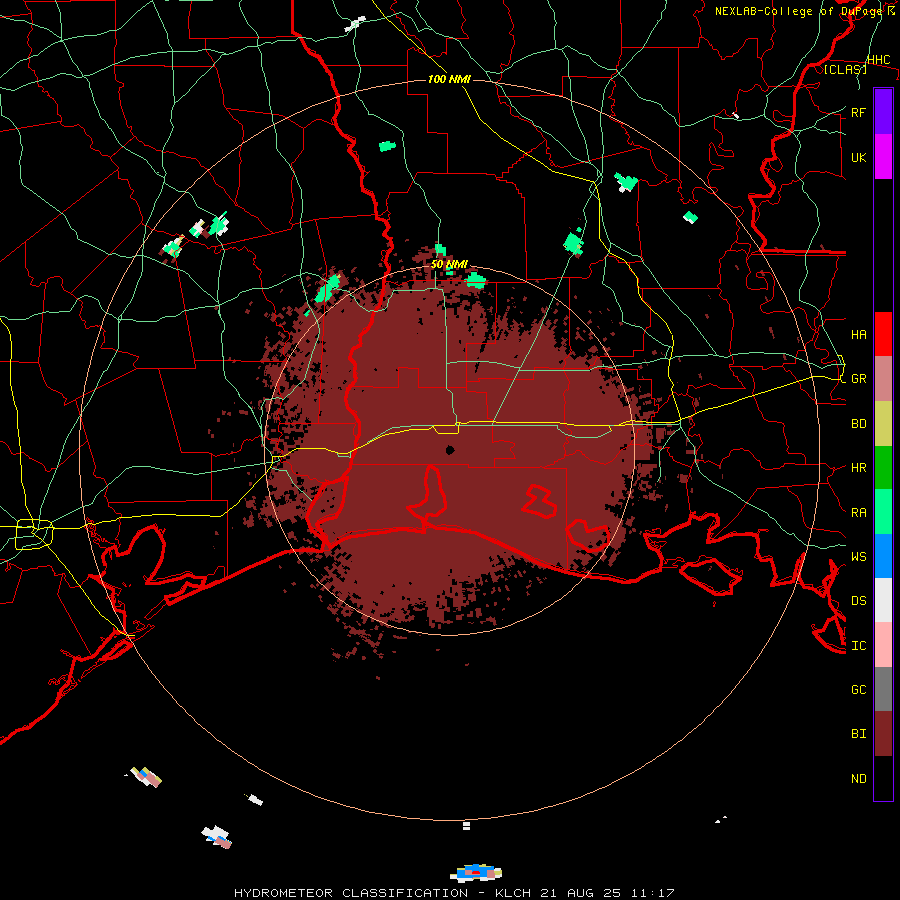This screenshot has width=900, height=900.
Task: Click the HA legend label
Action: point(858,334)
